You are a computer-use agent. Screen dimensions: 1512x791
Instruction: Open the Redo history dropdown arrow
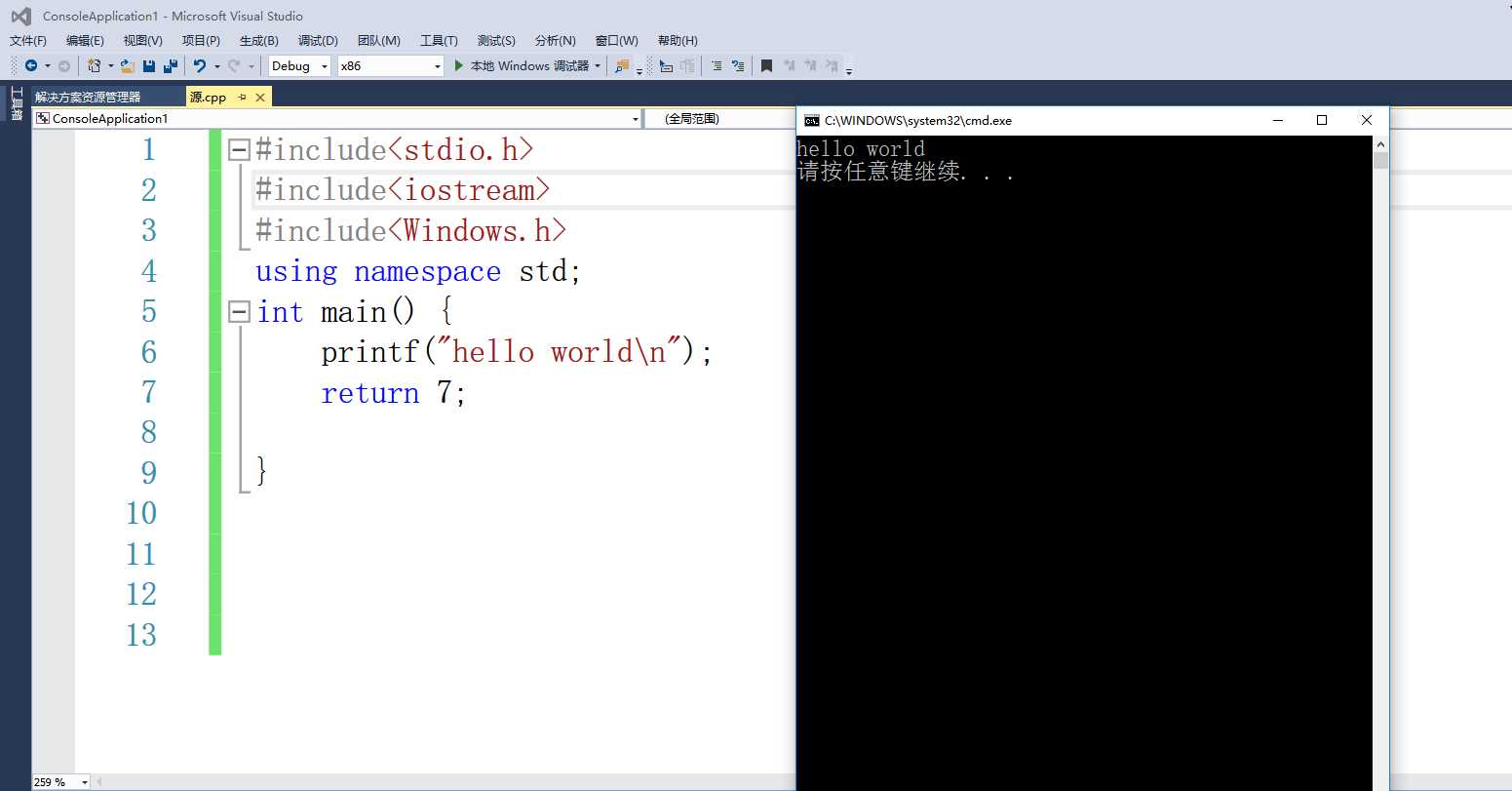(x=251, y=65)
